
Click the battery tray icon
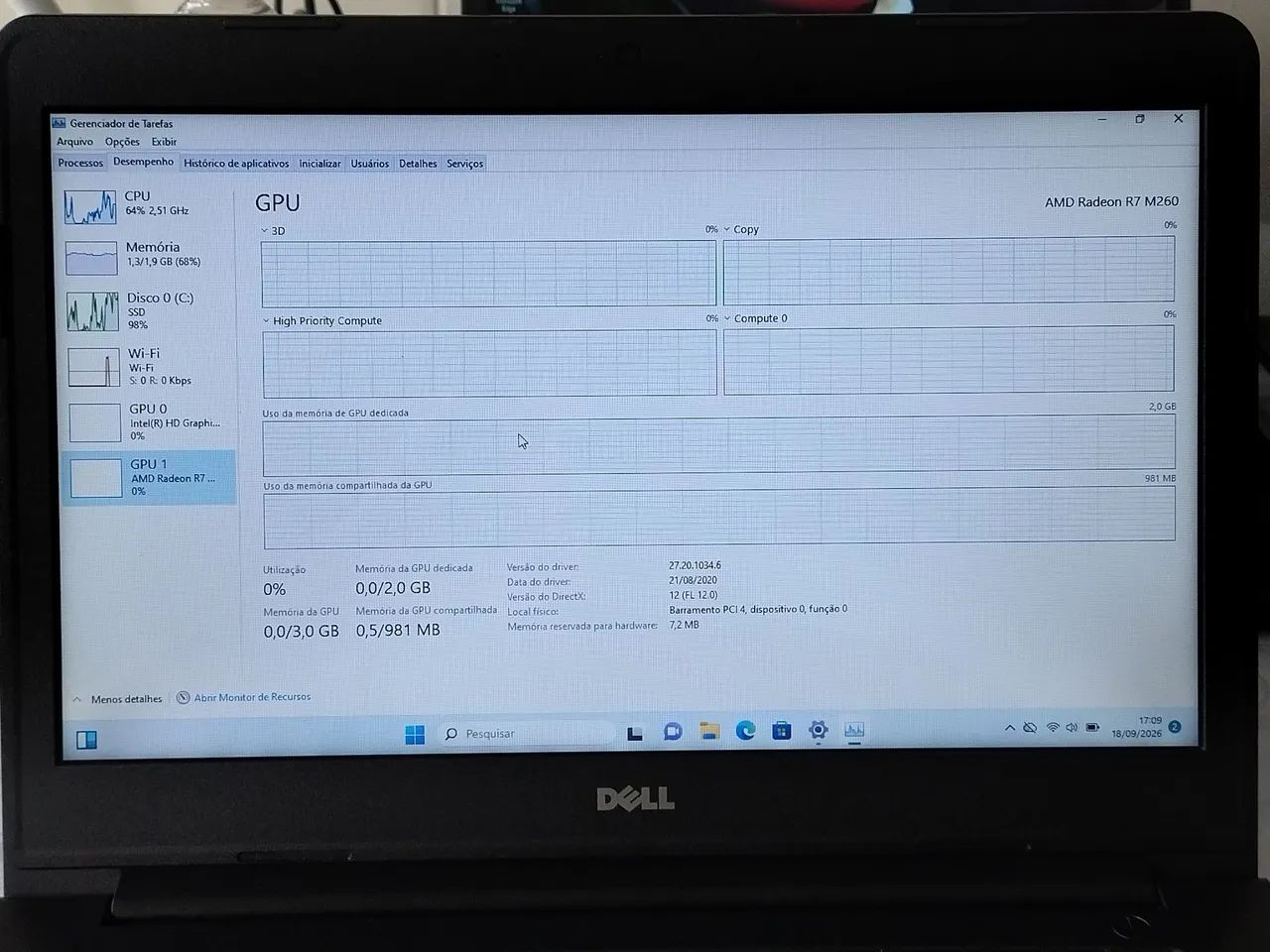pos(1092,728)
